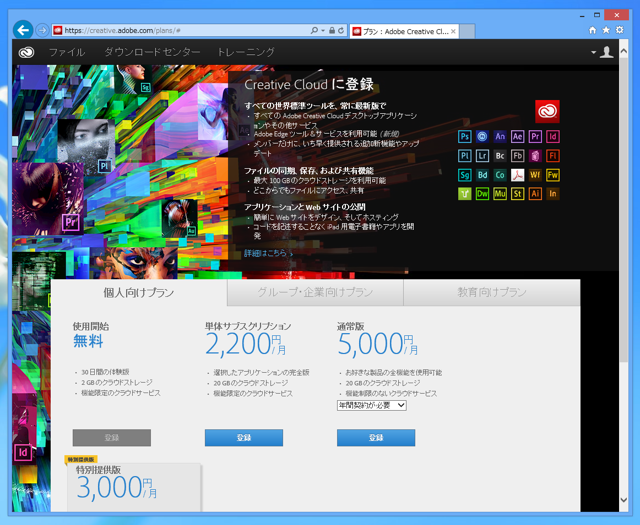The height and width of the screenshot is (525, 640).
Task: Click the security lock icon in the address bar
Action: (332, 31)
